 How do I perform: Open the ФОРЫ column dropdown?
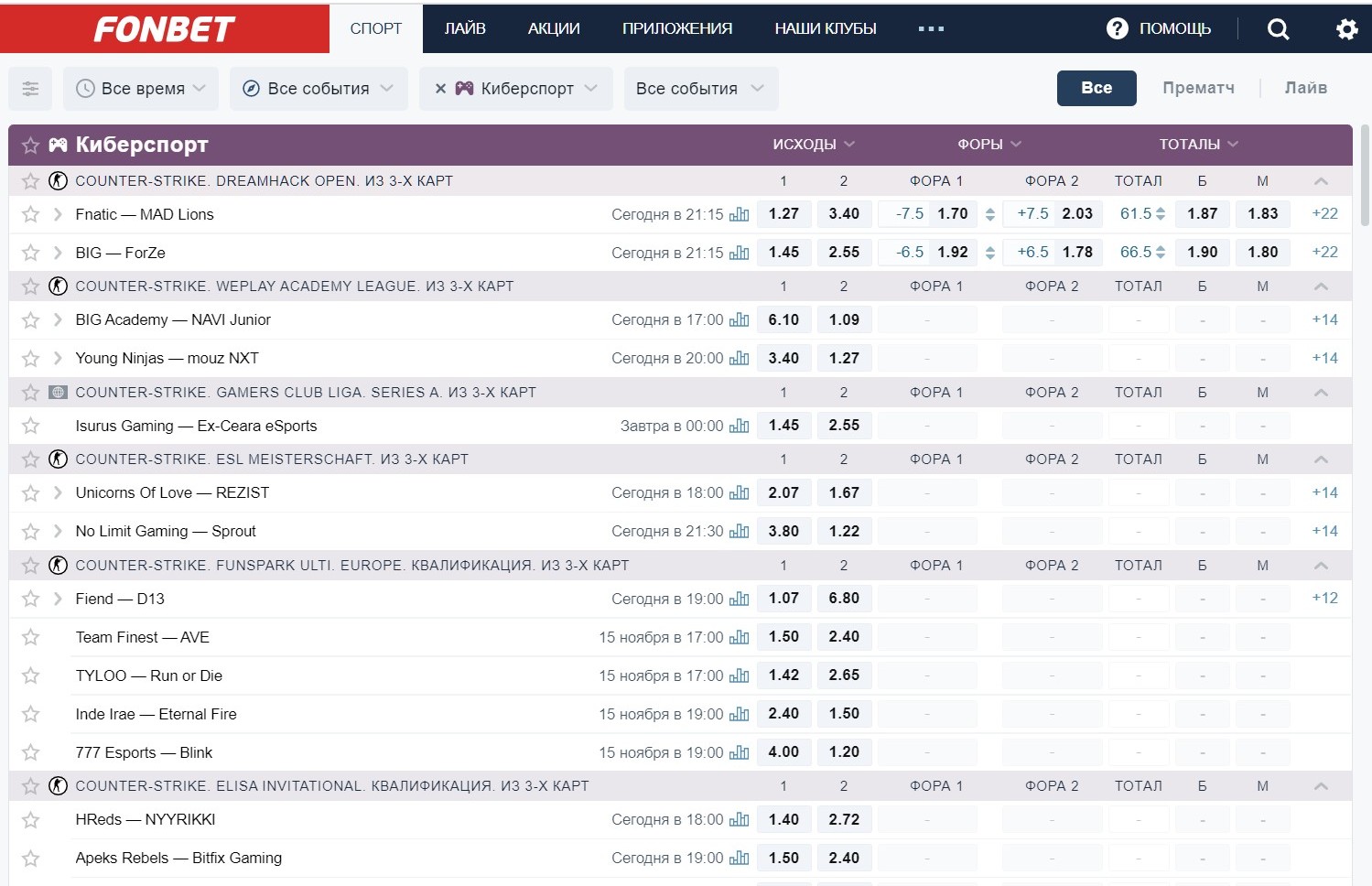pyautogui.click(x=989, y=145)
